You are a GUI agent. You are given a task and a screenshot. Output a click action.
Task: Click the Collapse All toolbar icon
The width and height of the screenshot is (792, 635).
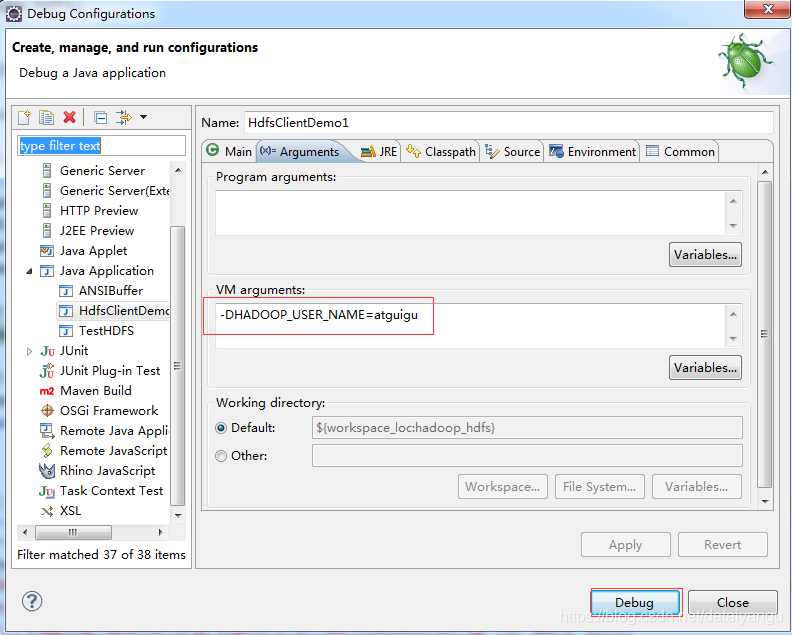click(101, 117)
